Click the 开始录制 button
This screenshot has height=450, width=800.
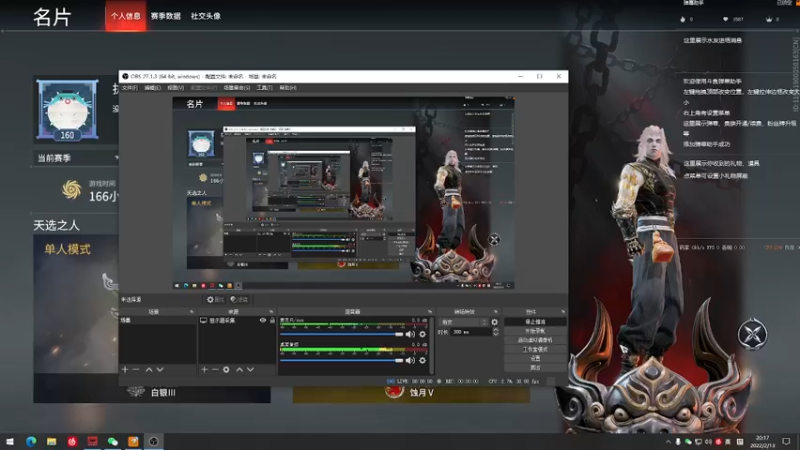535,331
